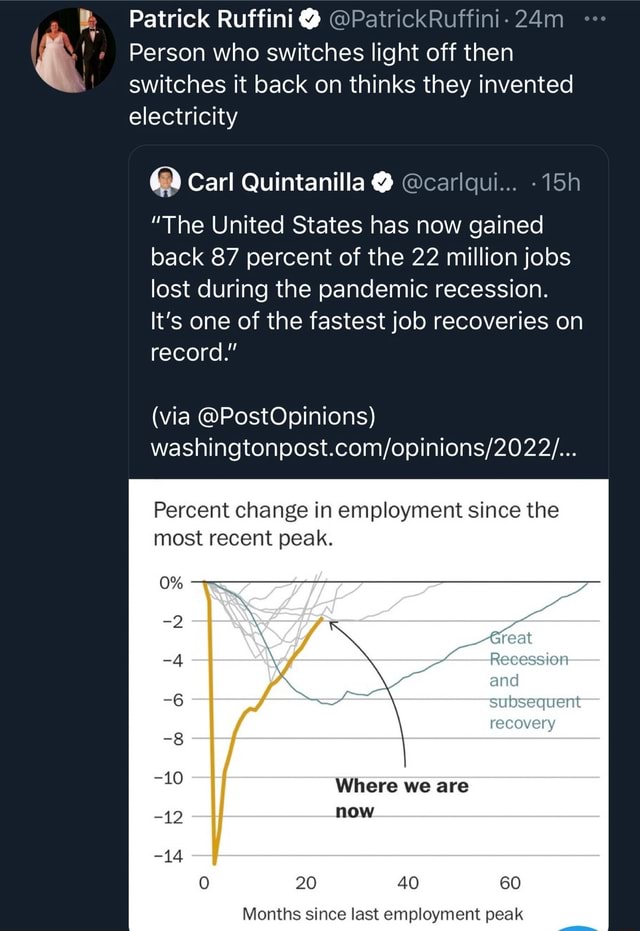Click the truncated @carlqui... handle
Screen dimensions: 640x931
[466, 183]
